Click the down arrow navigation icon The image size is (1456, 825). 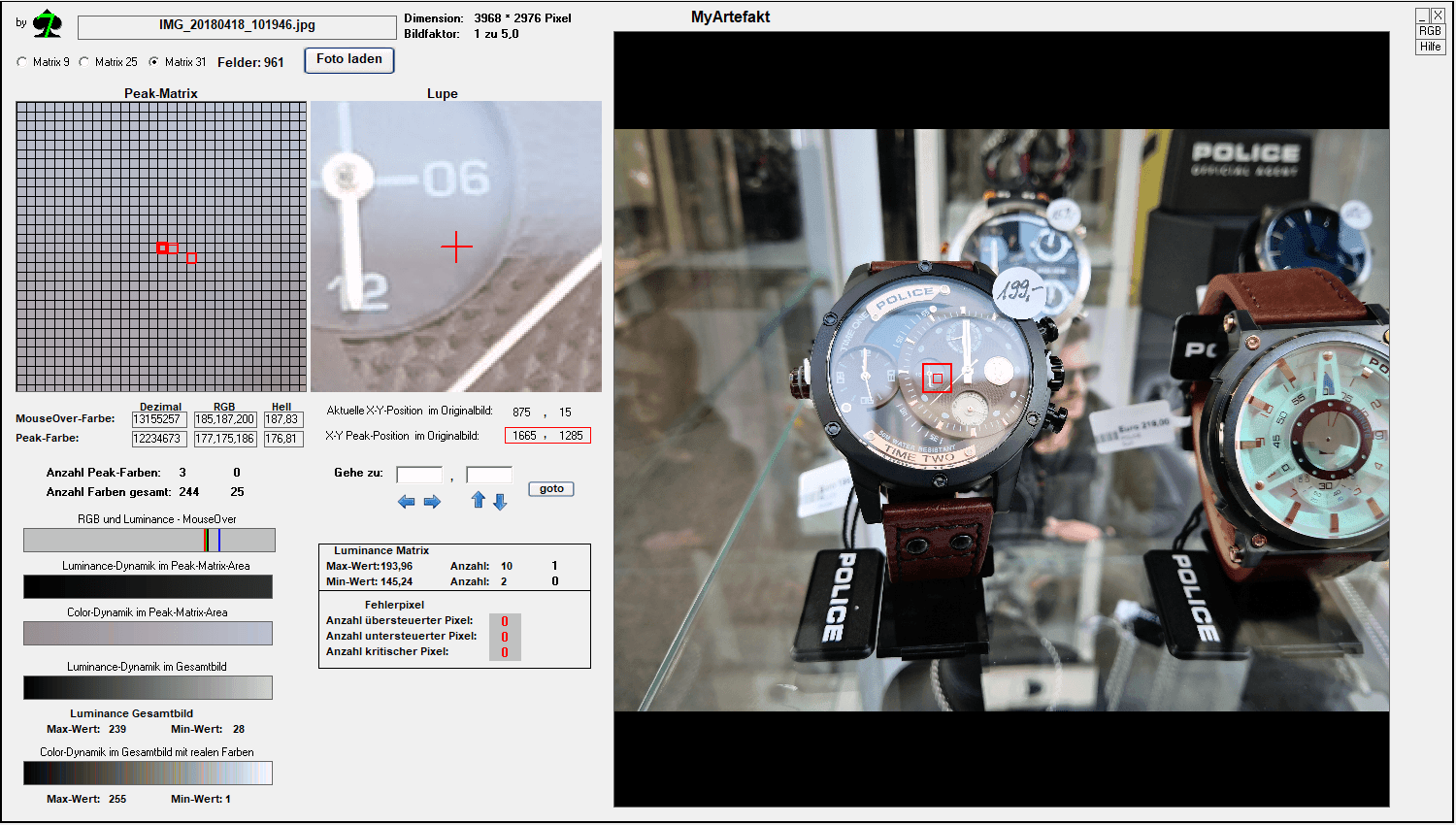click(x=500, y=501)
